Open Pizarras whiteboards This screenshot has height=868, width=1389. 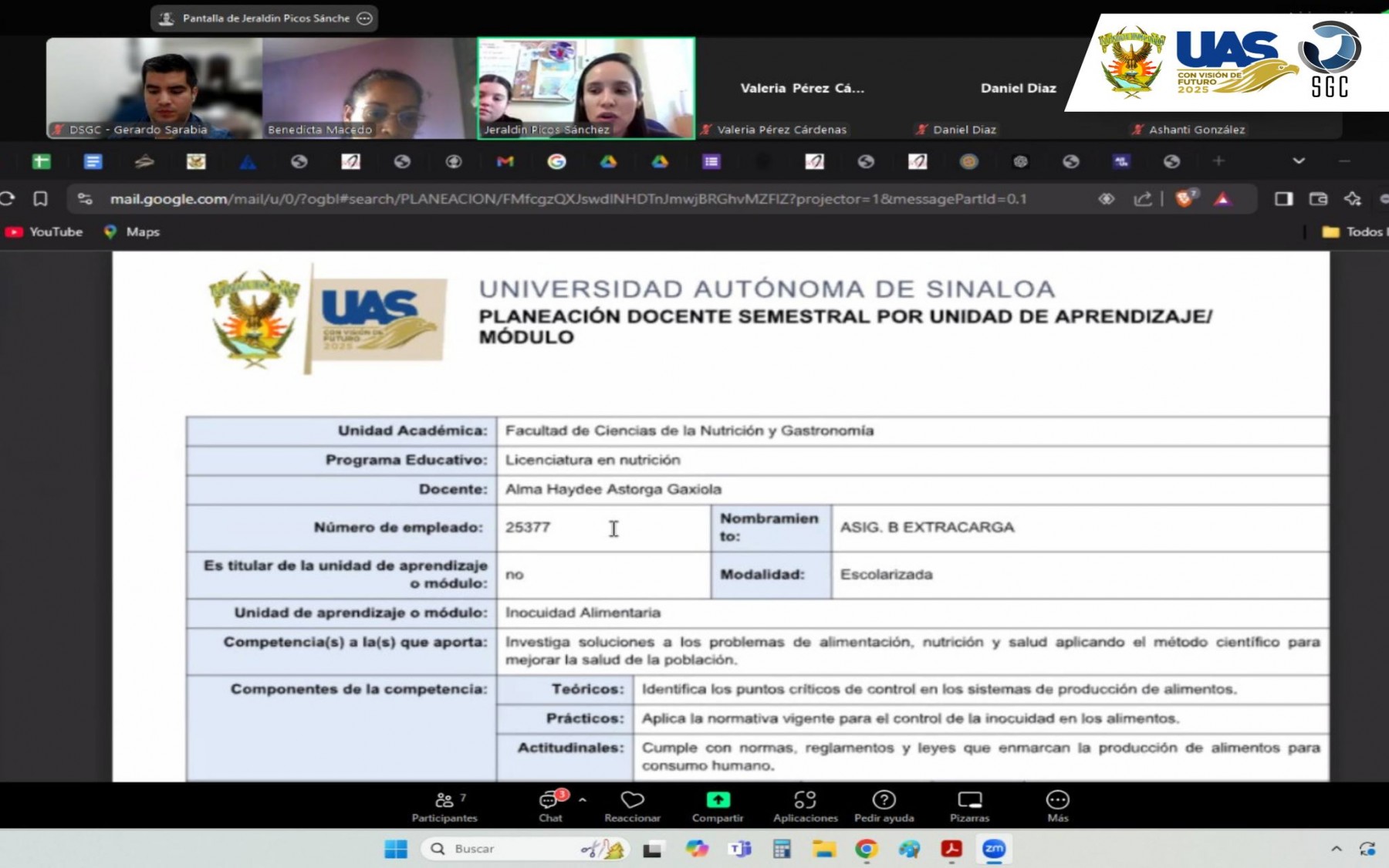(x=969, y=807)
